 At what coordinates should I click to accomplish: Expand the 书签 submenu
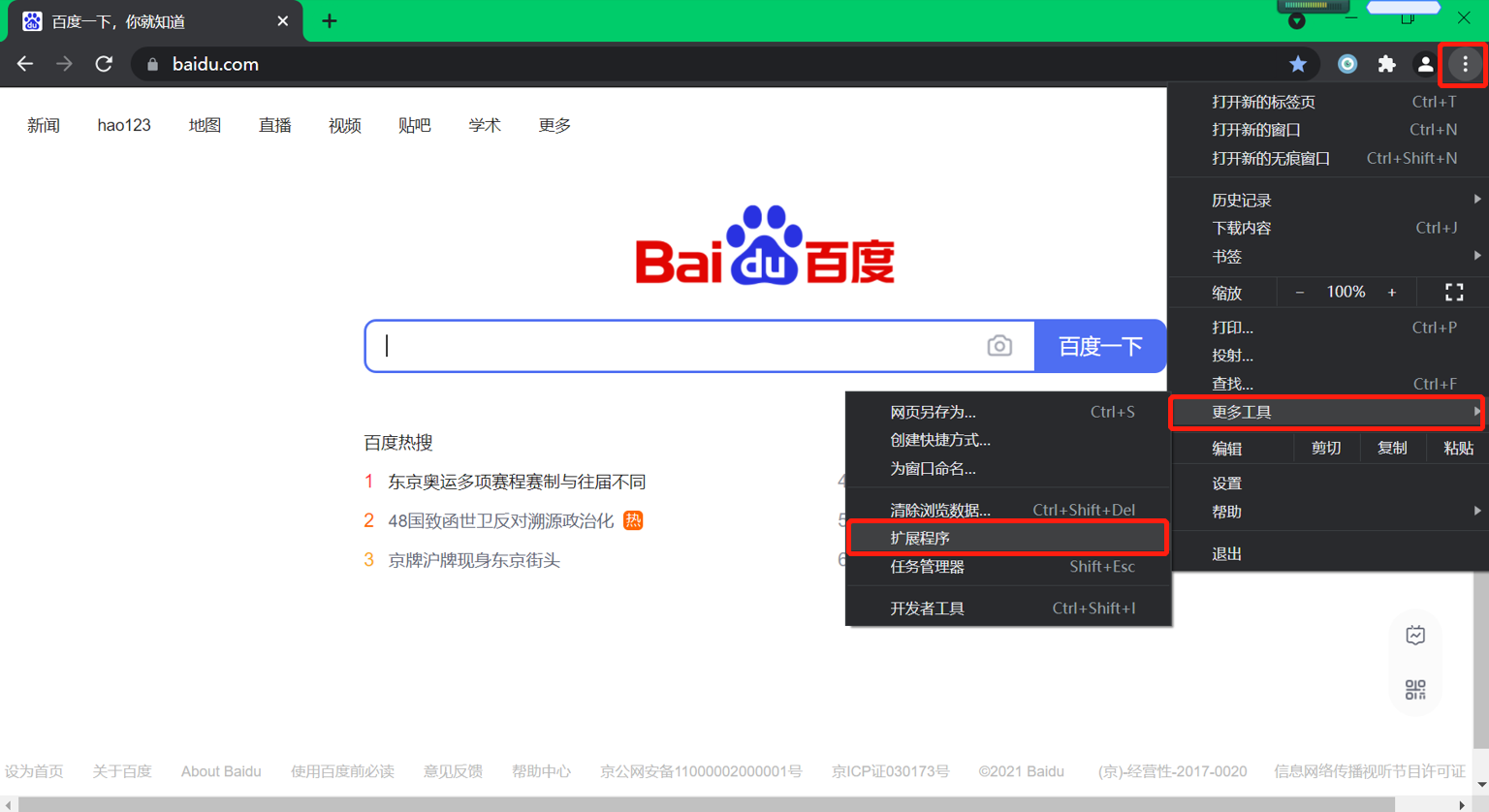[x=1327, y=256]
